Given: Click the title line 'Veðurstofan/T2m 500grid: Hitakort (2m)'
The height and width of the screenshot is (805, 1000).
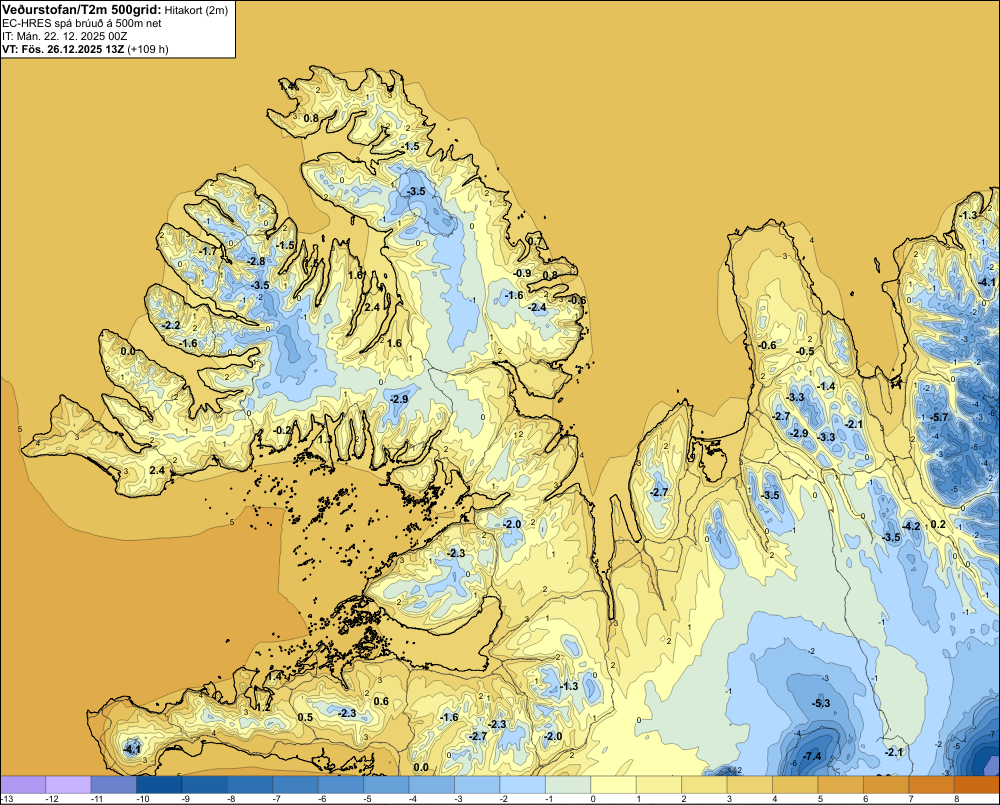Looking at the screenshot, I should 114,9.
